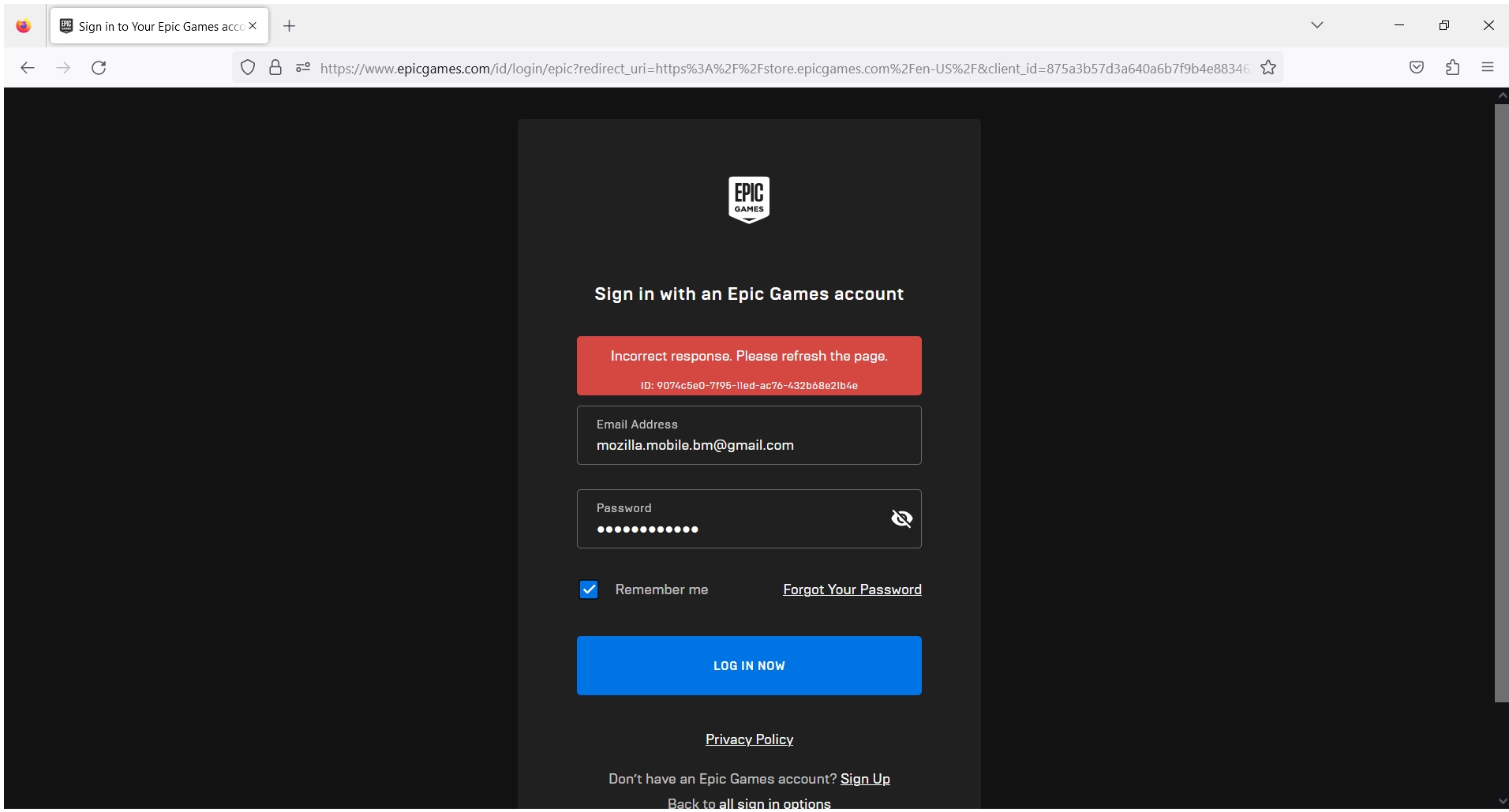This screenshot has height=812, width=1509.
Task: Open a new tab with the plus icon
Action: (289, 25)
